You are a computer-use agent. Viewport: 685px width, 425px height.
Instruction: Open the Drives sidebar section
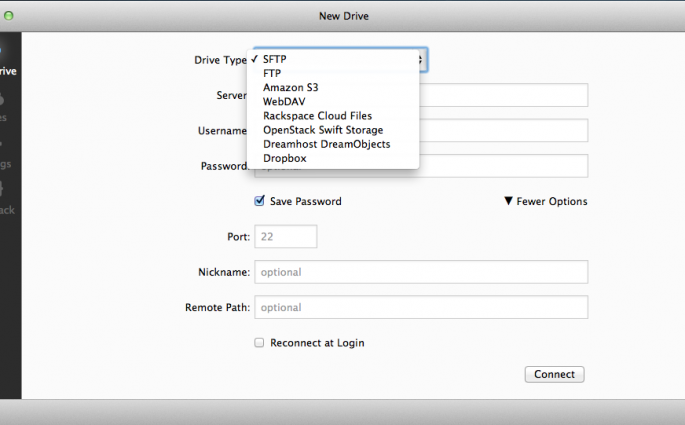pos(6,106)
